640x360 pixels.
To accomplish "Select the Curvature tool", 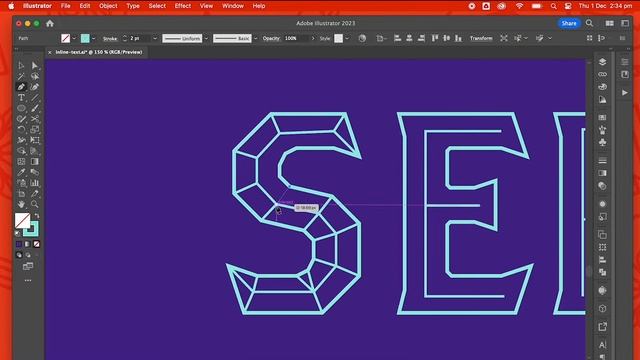I will click(35, 87).
